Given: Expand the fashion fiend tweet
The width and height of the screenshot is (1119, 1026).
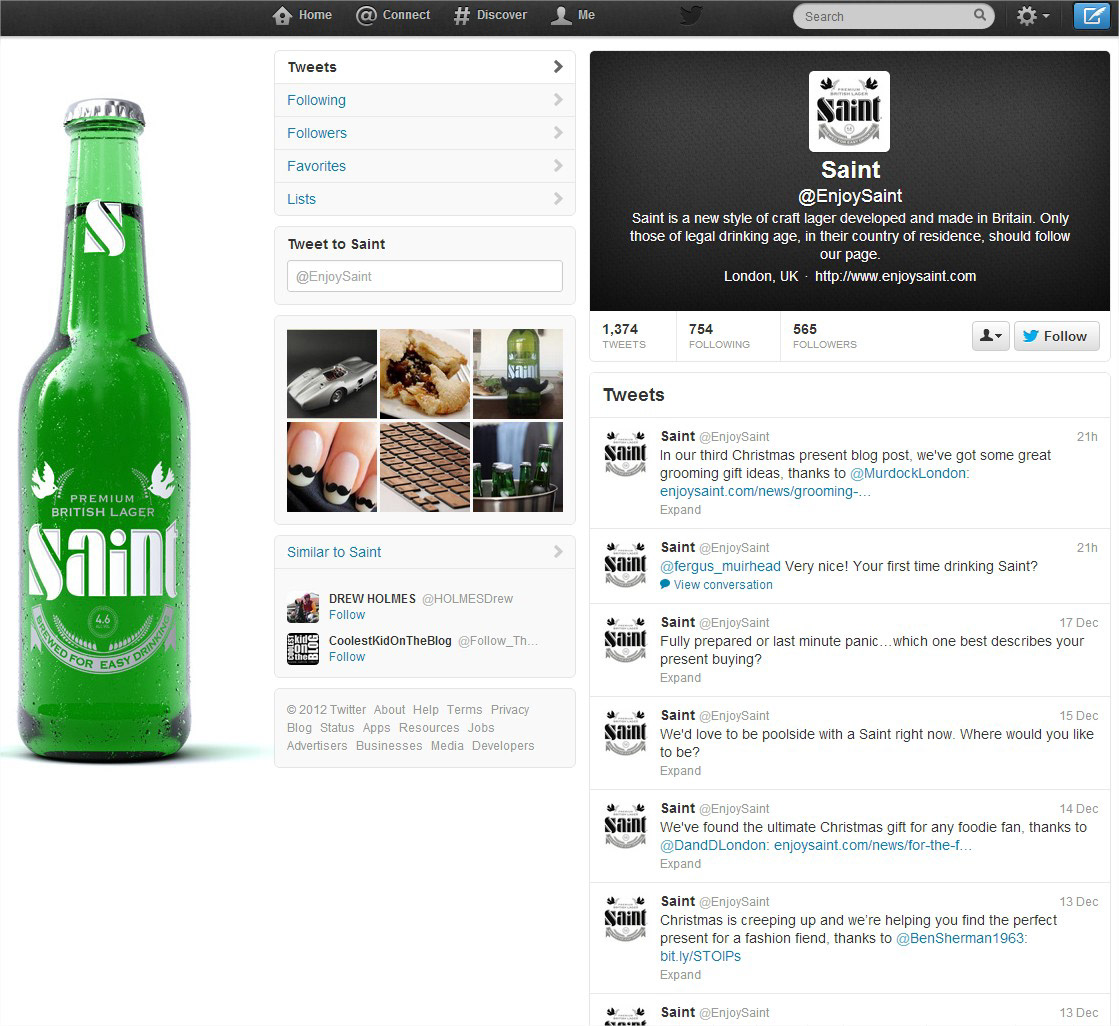Looking at the screenshot, I should pyautogui.click(x=680, y=975).
